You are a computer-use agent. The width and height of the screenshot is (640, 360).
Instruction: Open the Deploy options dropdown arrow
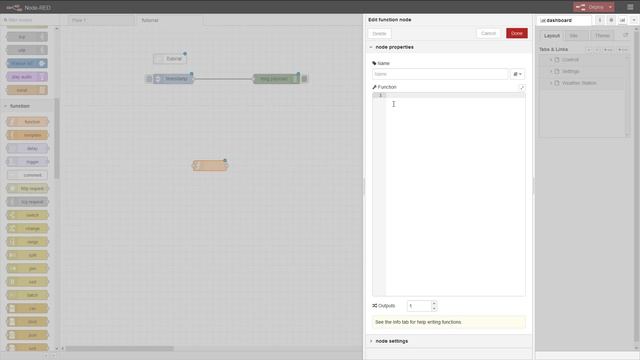(x=610, y=7)
